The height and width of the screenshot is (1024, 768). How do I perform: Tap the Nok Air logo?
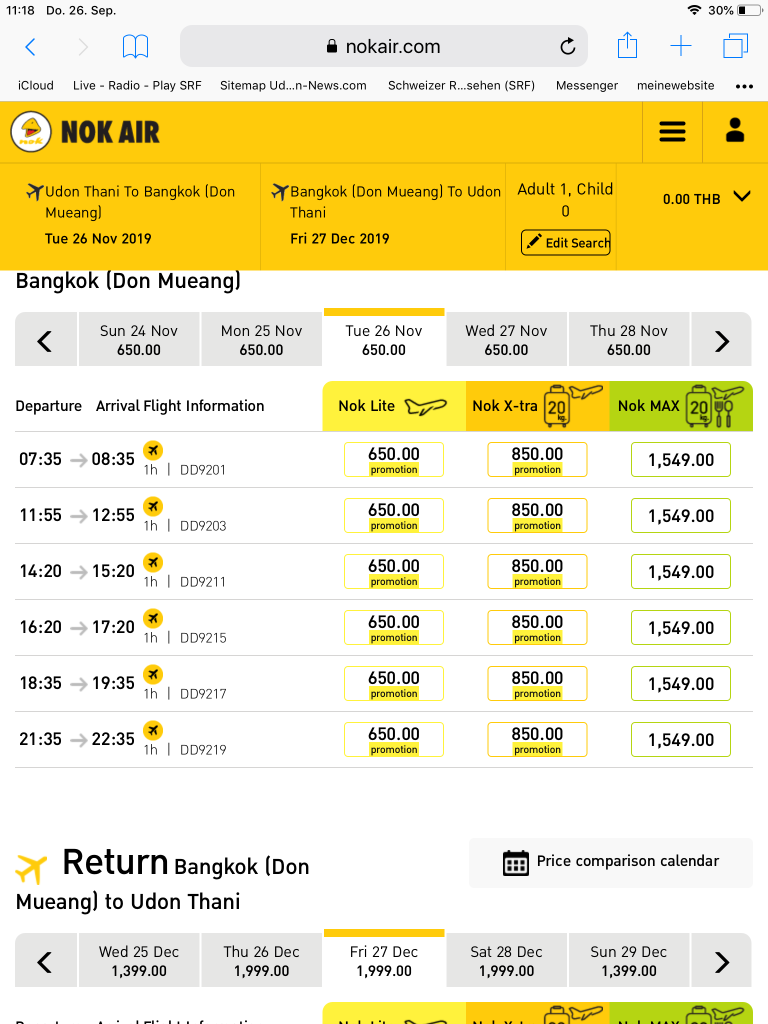pyautogui.click(x=85, y=132)
